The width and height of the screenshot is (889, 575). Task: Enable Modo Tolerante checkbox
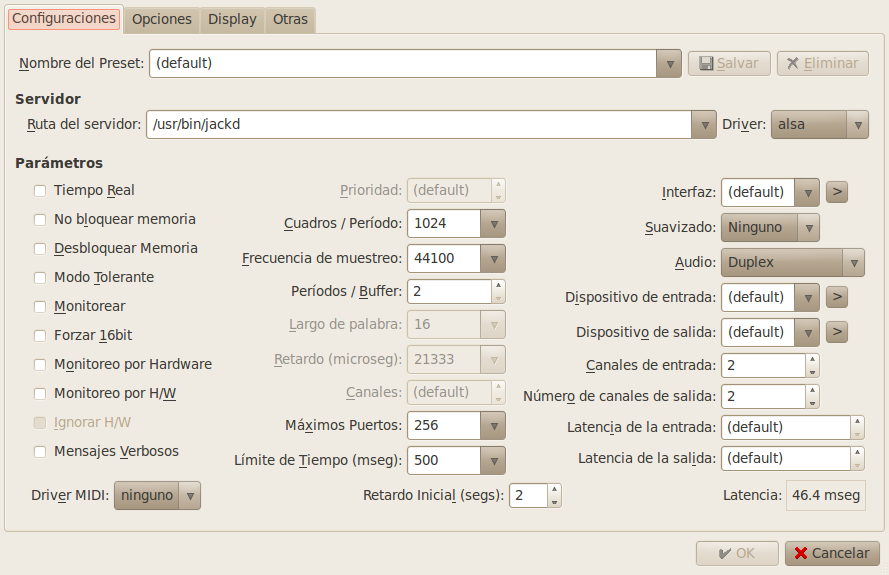pos(40,277)
